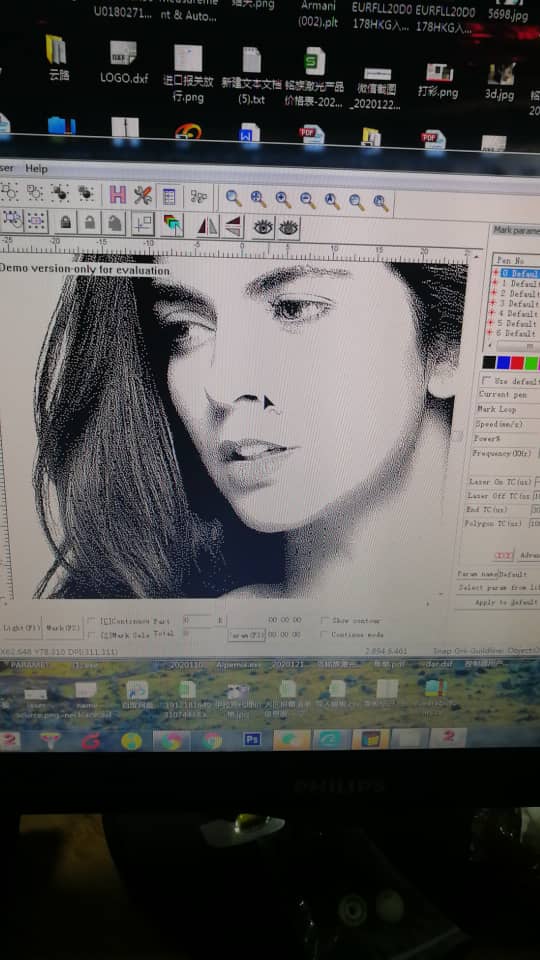Click the middle lock icon in second toolbar
Screen dimensions: 540x960
coord(90,223)
